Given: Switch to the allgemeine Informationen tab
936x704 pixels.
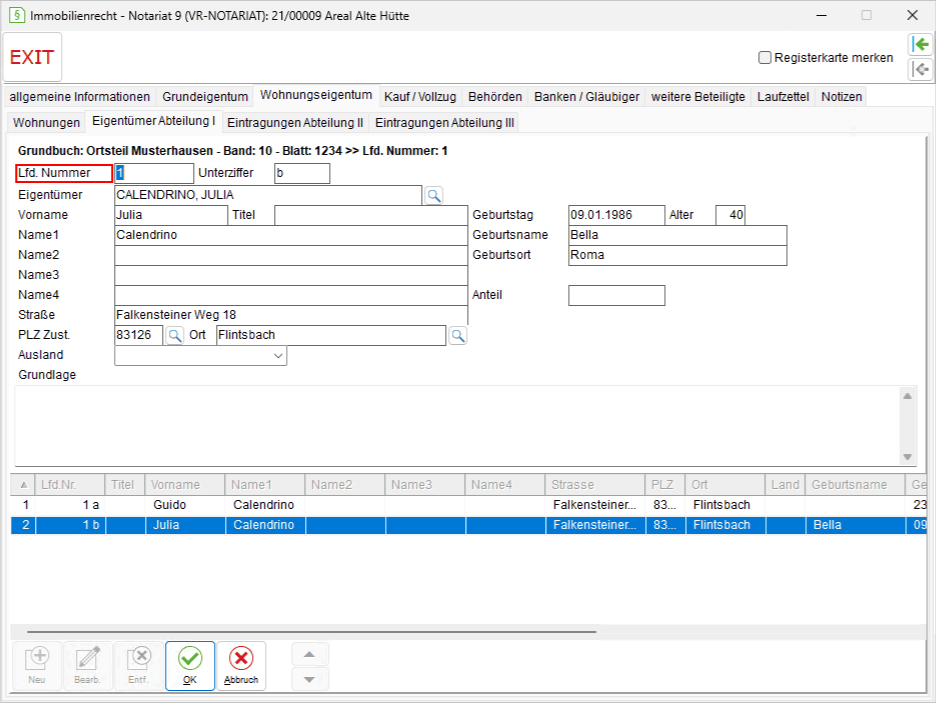Looking at the screenshot, I should coord(80,97).
